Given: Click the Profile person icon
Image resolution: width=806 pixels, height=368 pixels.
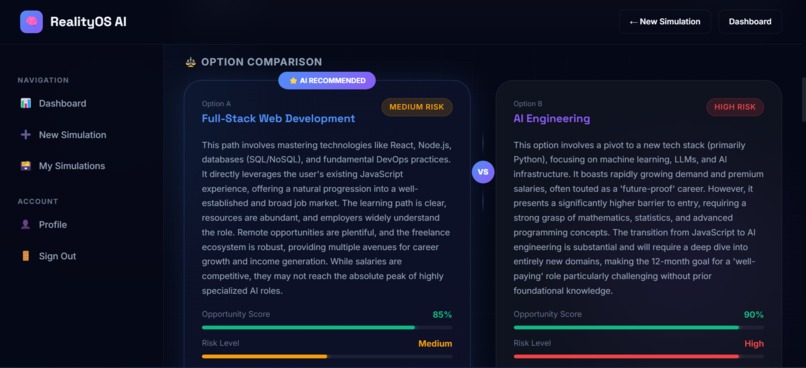Looking at the screenshot, I should click(x=26, y=225).
